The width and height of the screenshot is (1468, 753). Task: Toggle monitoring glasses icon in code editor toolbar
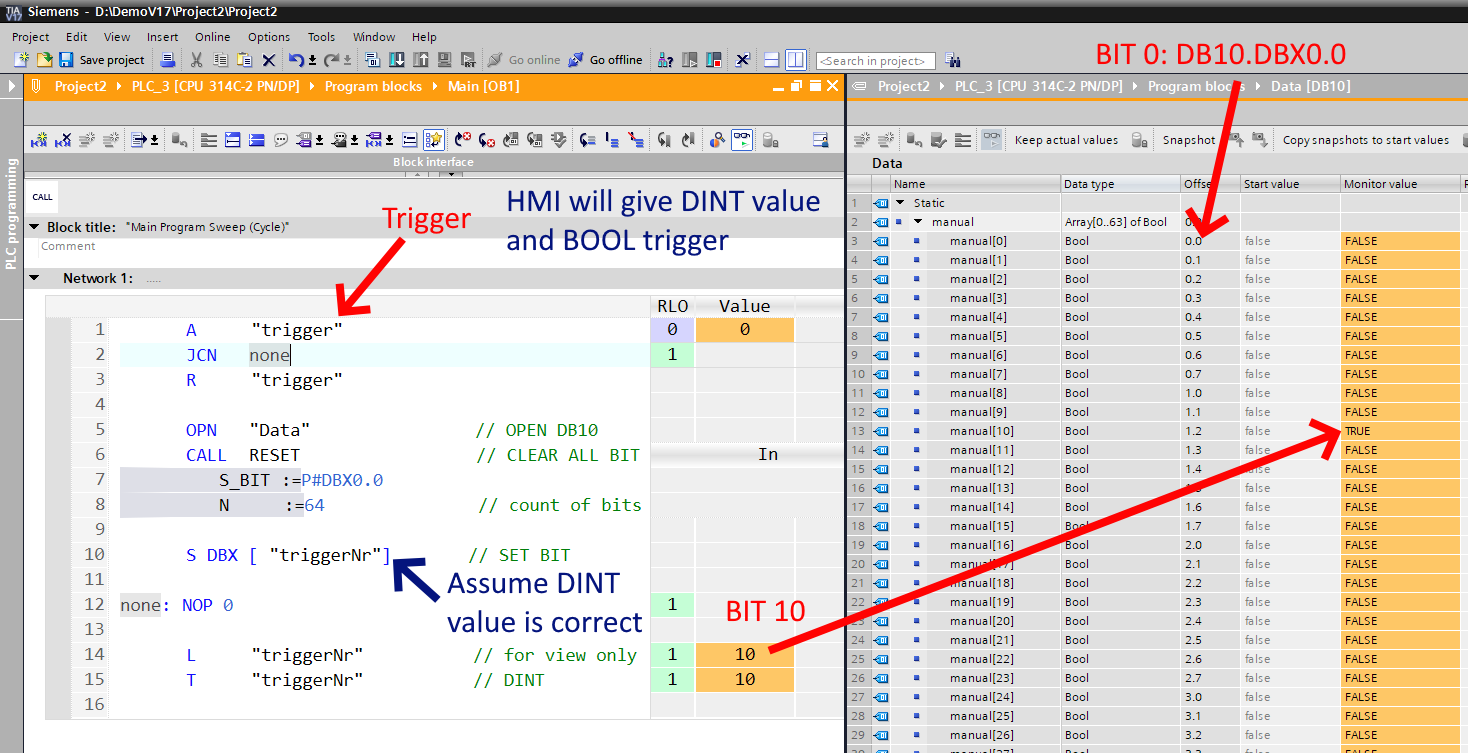pyautogui.click(x=742, y=140)
